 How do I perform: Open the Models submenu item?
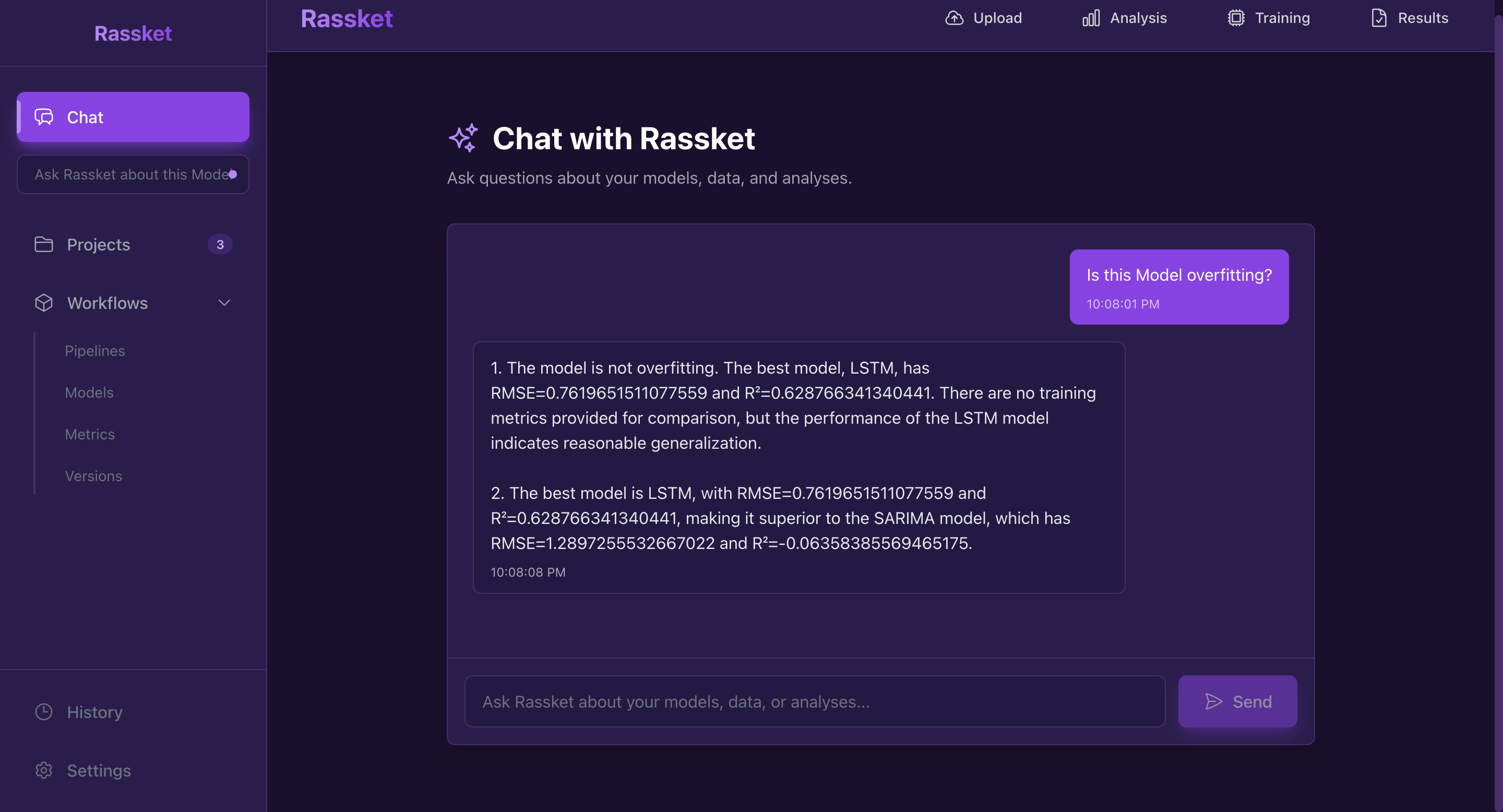click(x=89, y=392)
